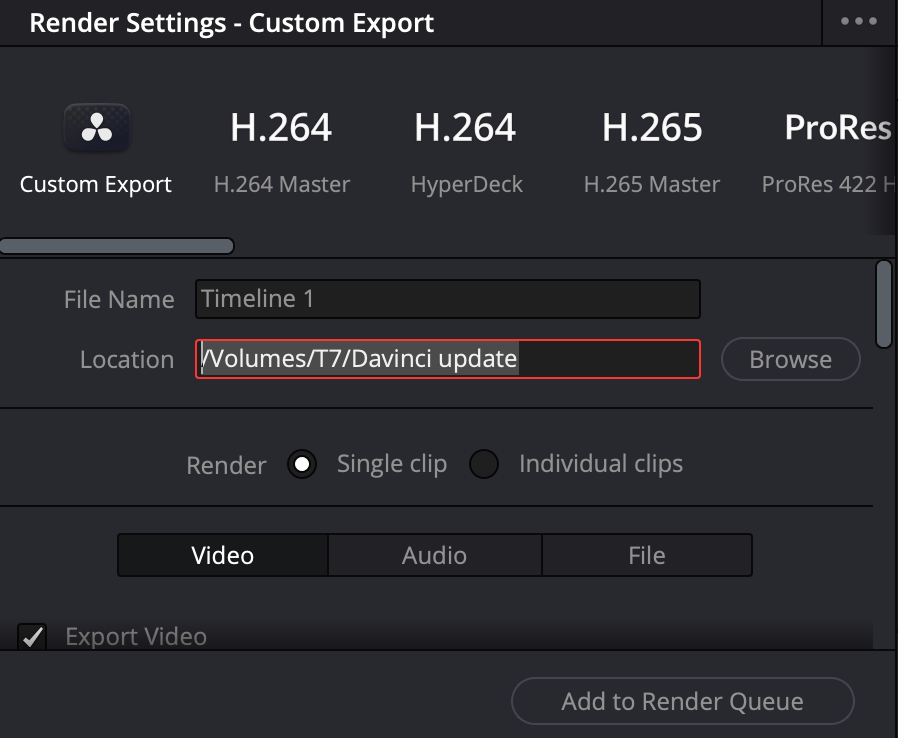Switch to the Video tab

(222, 555)
